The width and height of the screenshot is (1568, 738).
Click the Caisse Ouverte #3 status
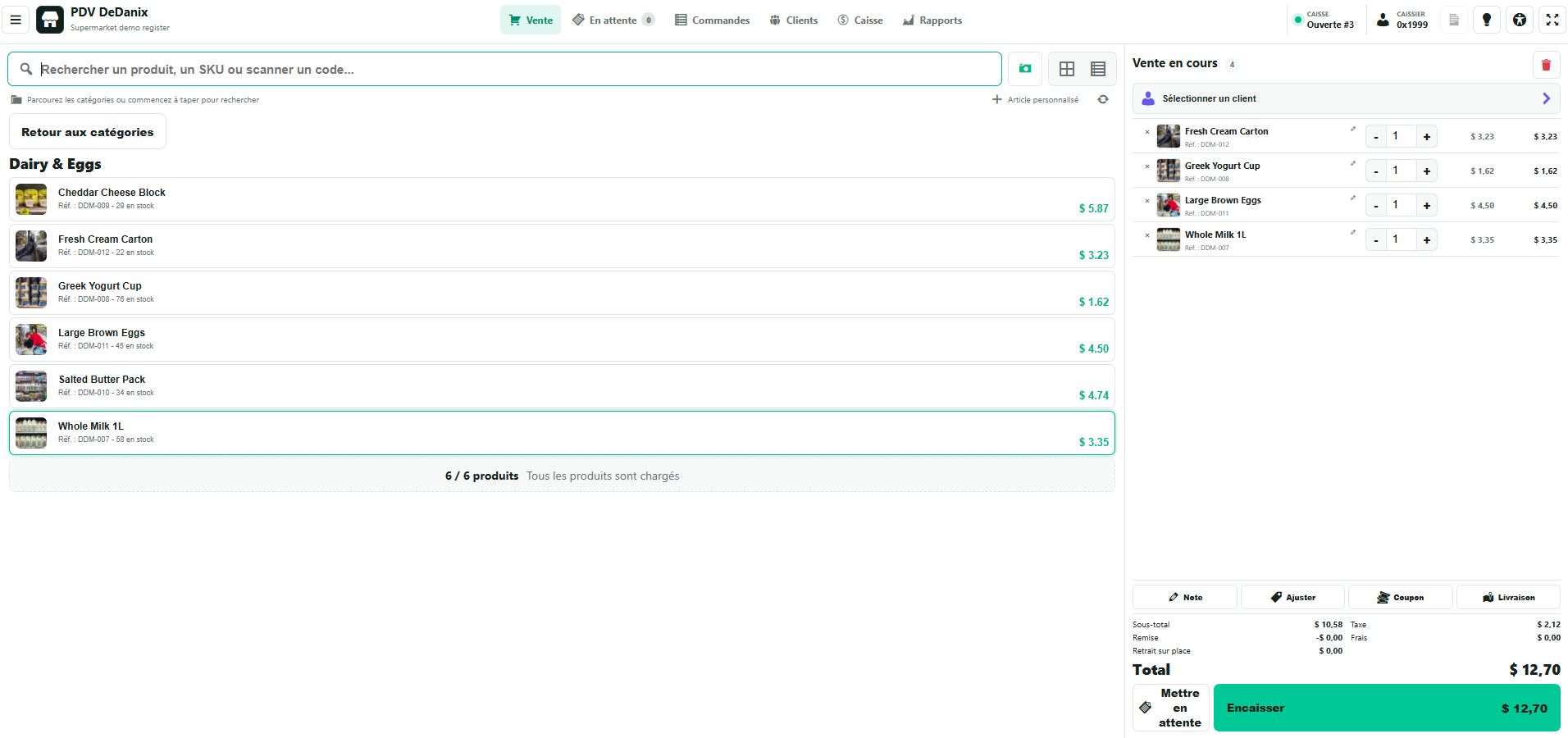[x=1324, y=20]
